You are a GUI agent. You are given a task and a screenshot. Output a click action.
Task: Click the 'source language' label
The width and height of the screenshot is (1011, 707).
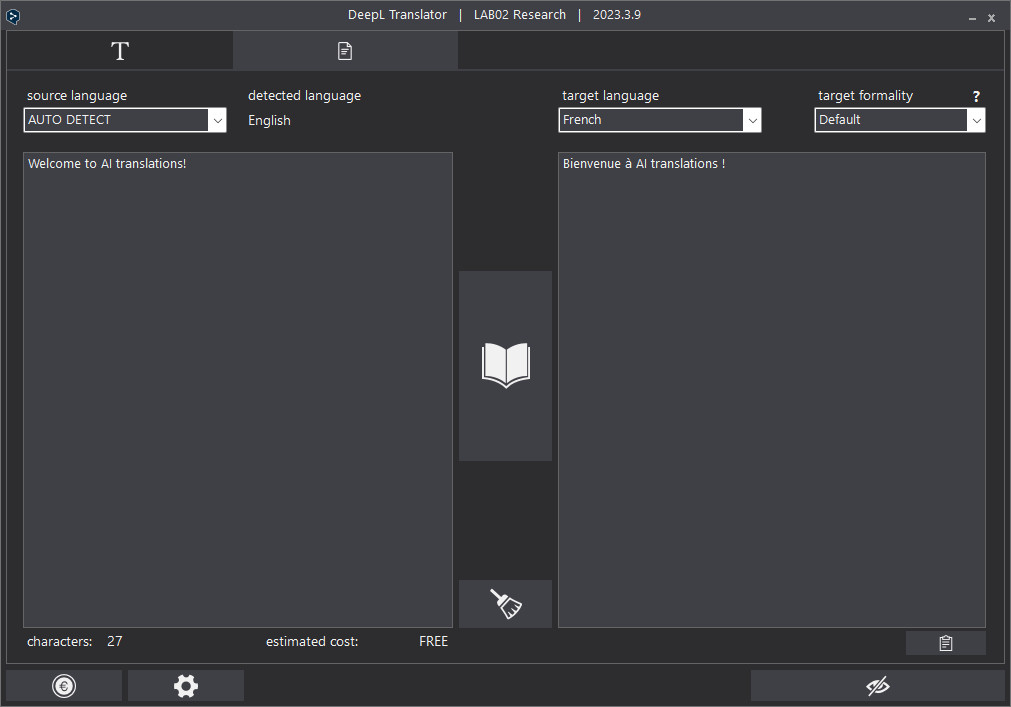point(77,96)
